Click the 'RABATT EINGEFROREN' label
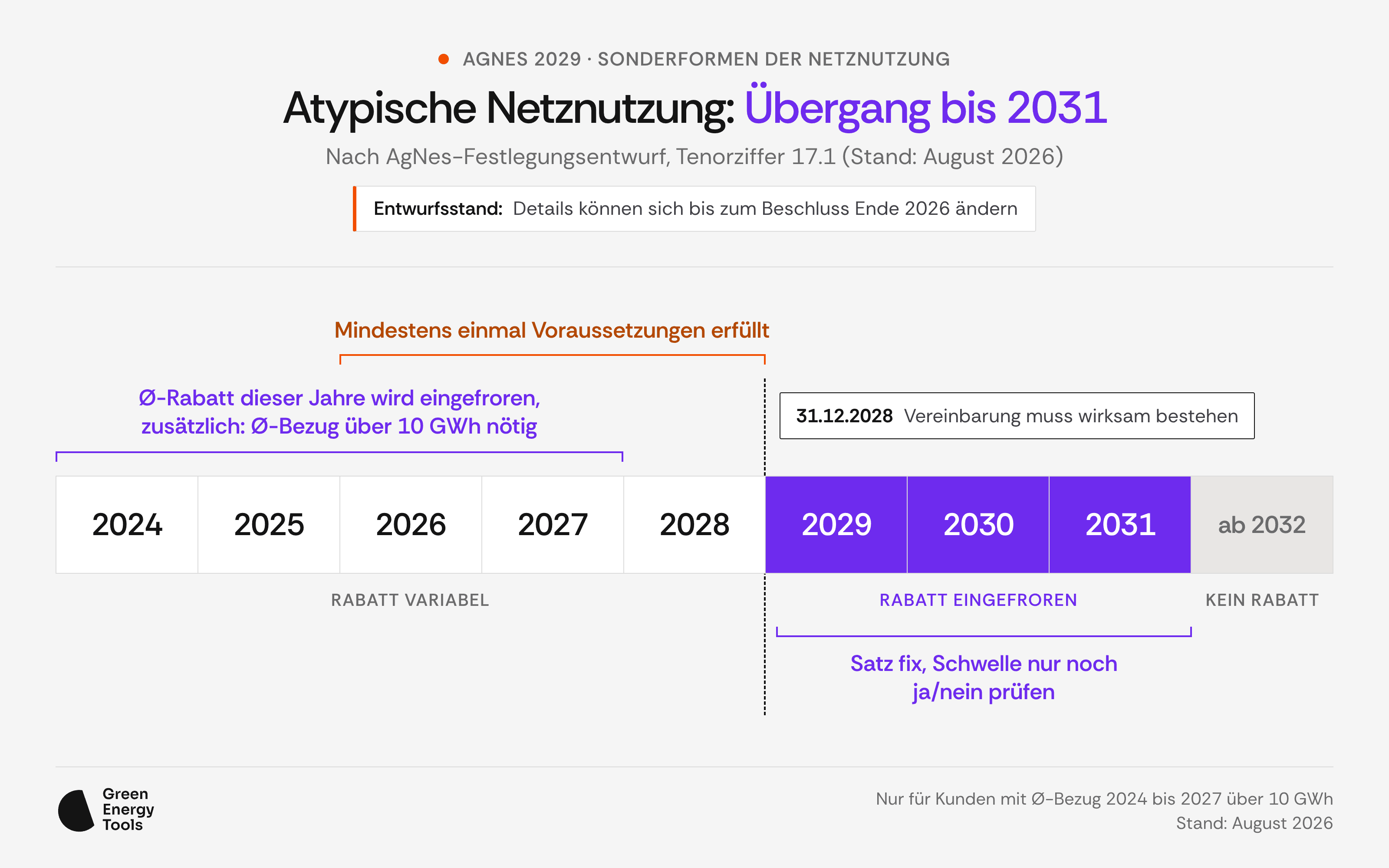Image resolution: width=1389 pixels, height=868 pixels. 978,600
